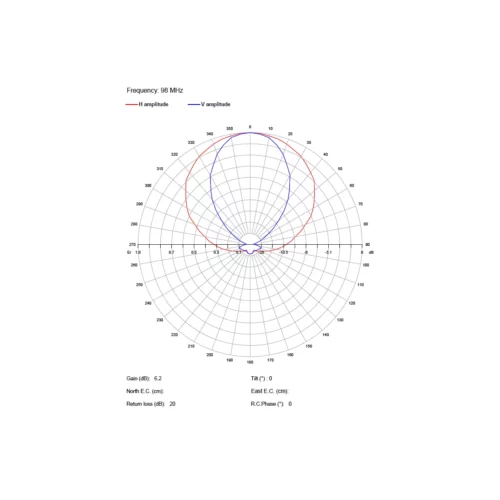Click the 180 degree label below chart
This screenshot has height=500, width=500.
pos(250,362)
